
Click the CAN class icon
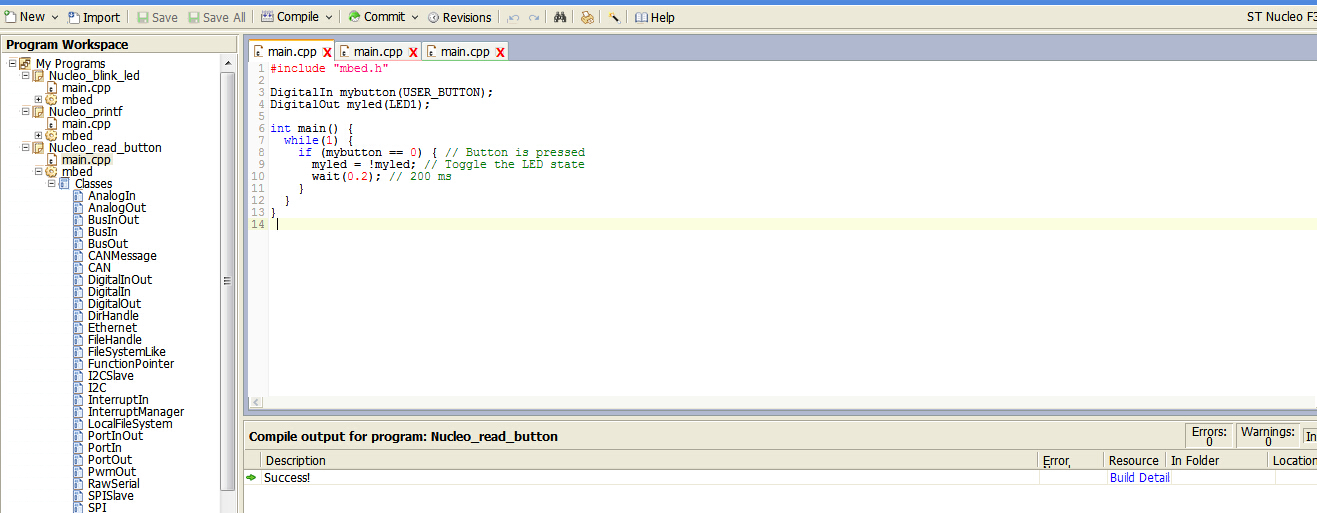(79, 268)
